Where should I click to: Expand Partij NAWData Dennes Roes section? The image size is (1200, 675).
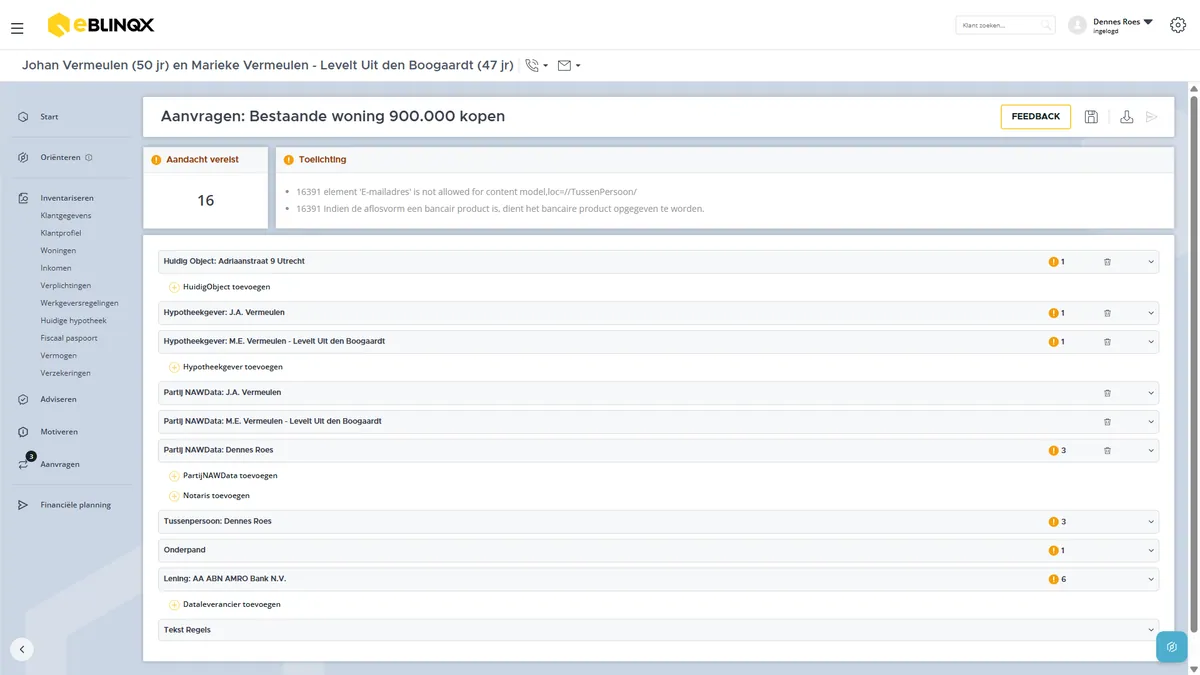click(x=1151, y=451)
